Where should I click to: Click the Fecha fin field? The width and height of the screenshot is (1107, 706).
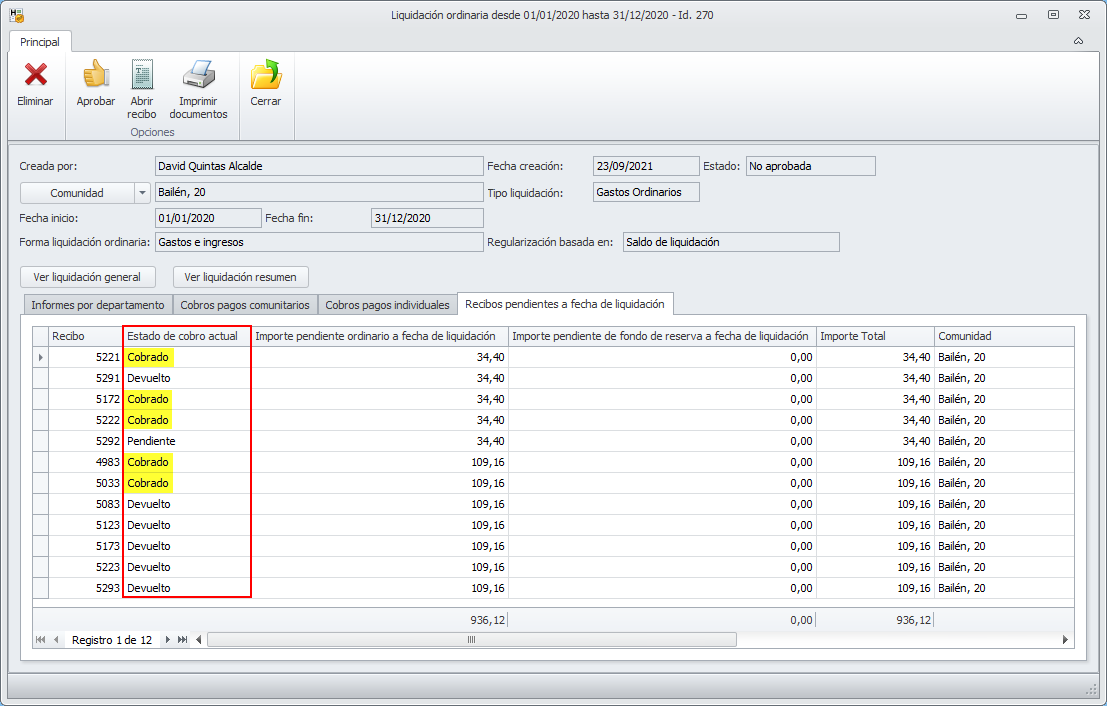tap(427, 218)
